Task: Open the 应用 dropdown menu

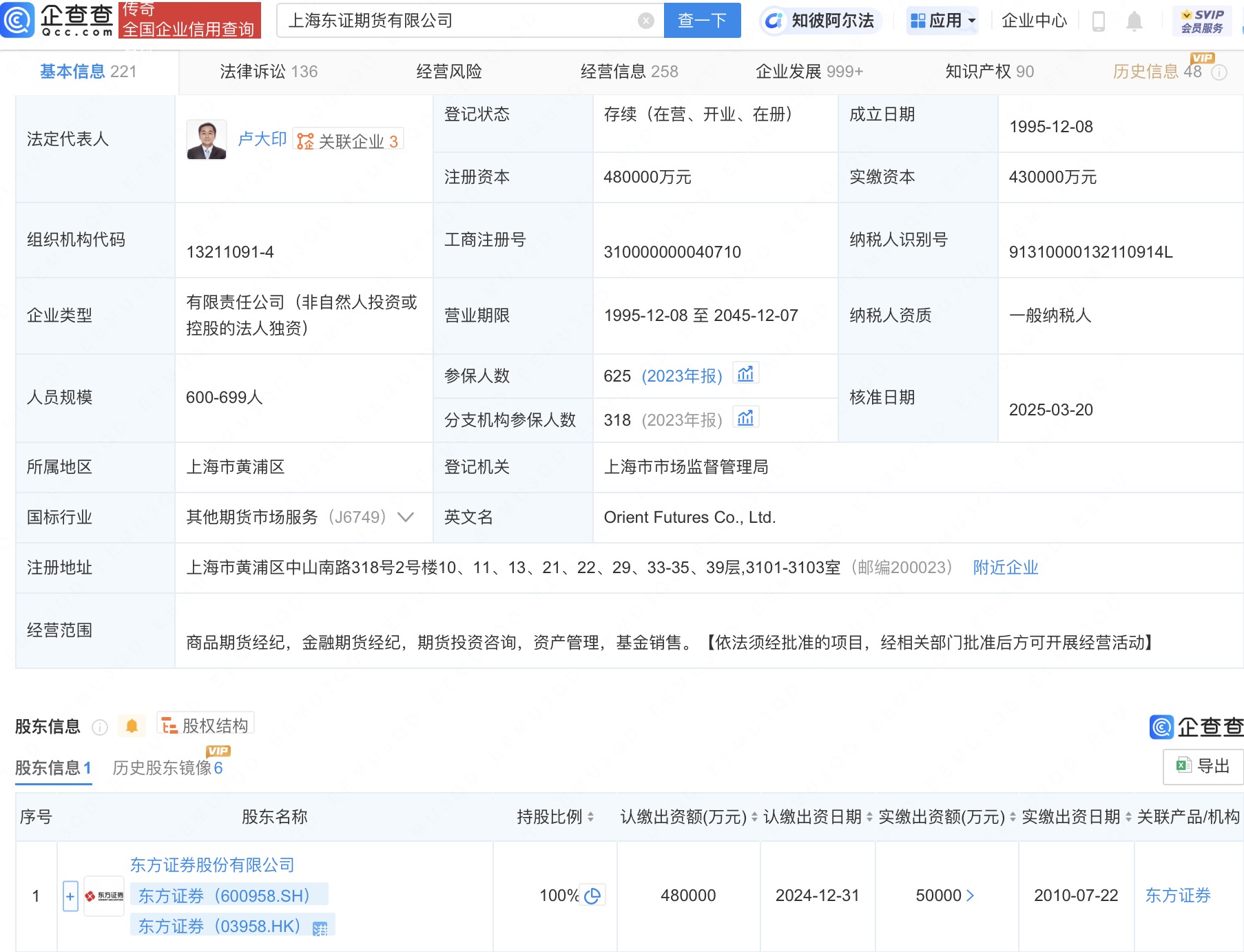Action: click(x=943, y=21)
